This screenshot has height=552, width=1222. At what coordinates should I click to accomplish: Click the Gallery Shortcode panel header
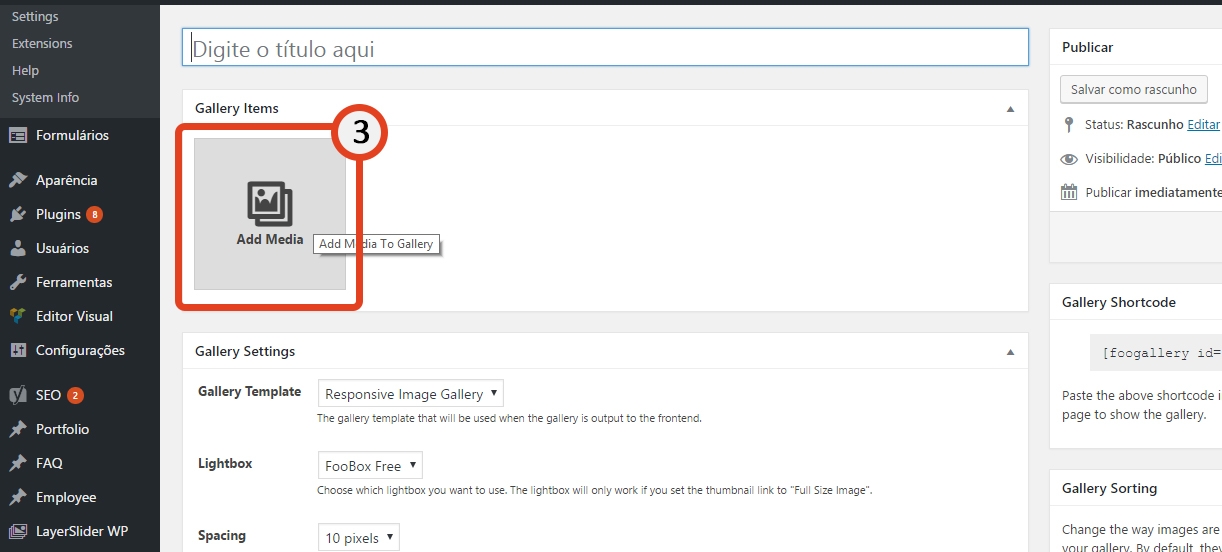pyautogui.click(x=1136, y=302)
